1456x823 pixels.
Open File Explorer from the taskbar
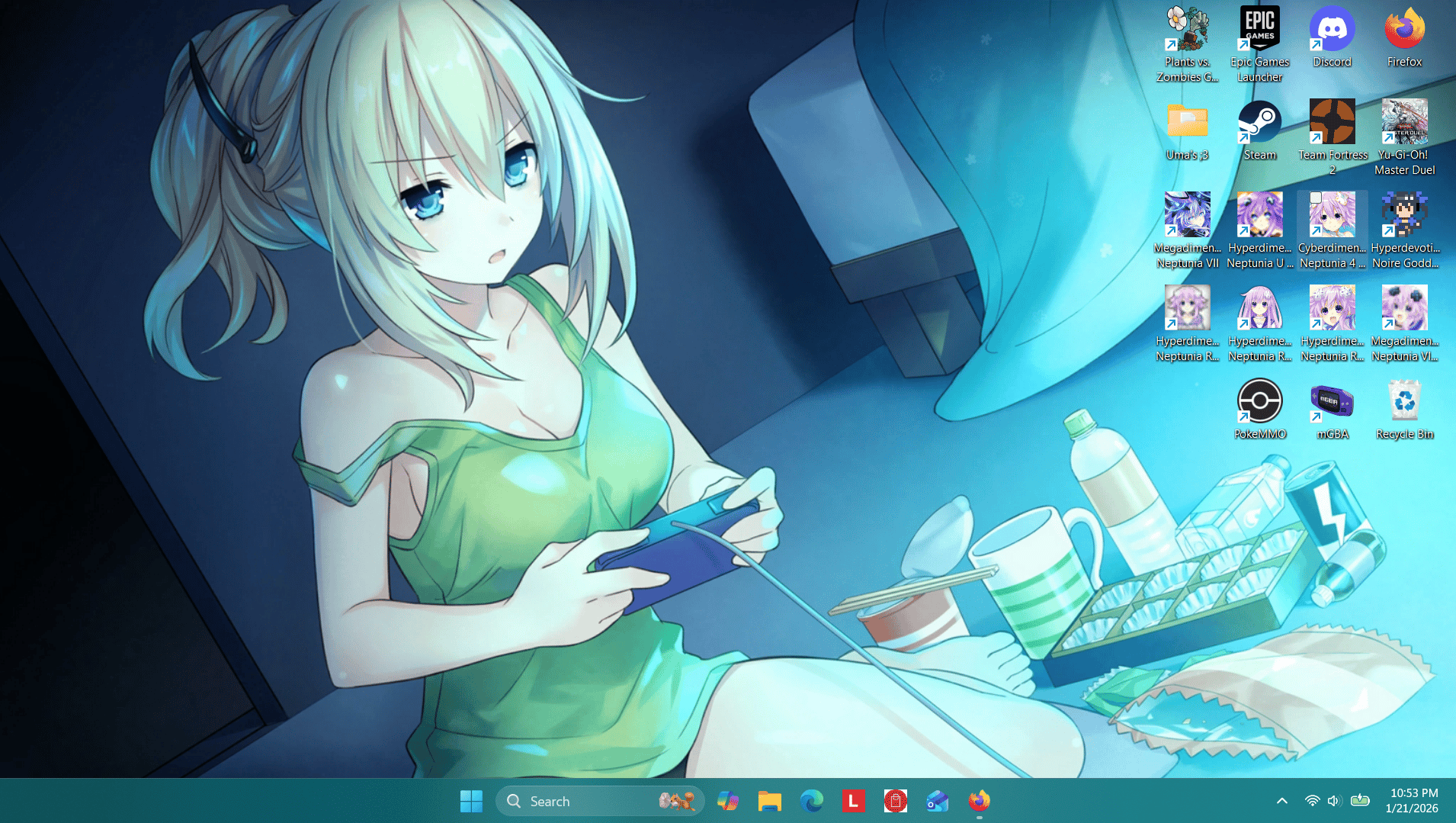[x=769, y=801]
